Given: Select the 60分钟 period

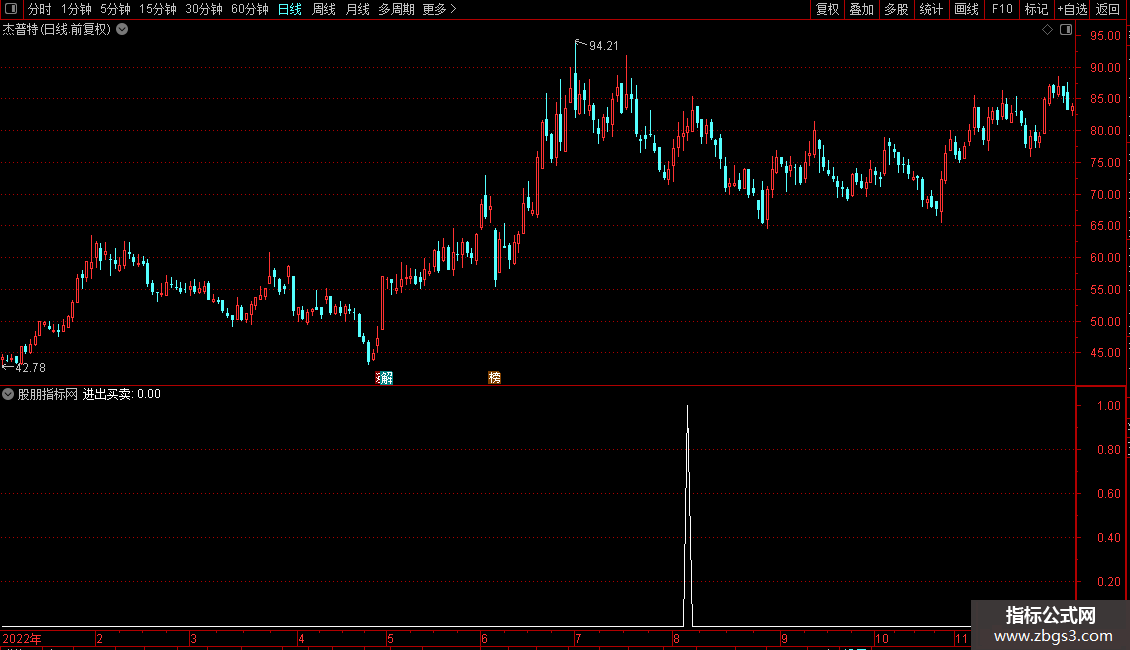Looking at the screenshot, I should [250, 9].
